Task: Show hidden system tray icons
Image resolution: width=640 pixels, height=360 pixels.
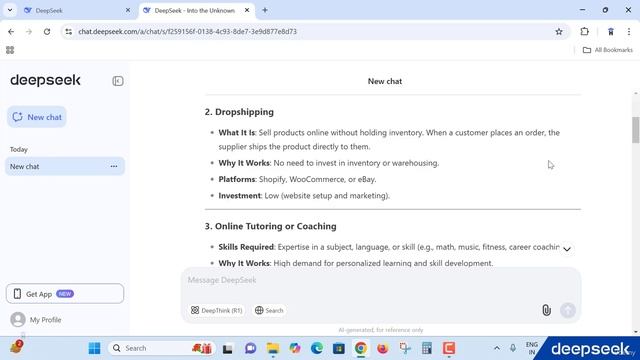Action: 497,348
